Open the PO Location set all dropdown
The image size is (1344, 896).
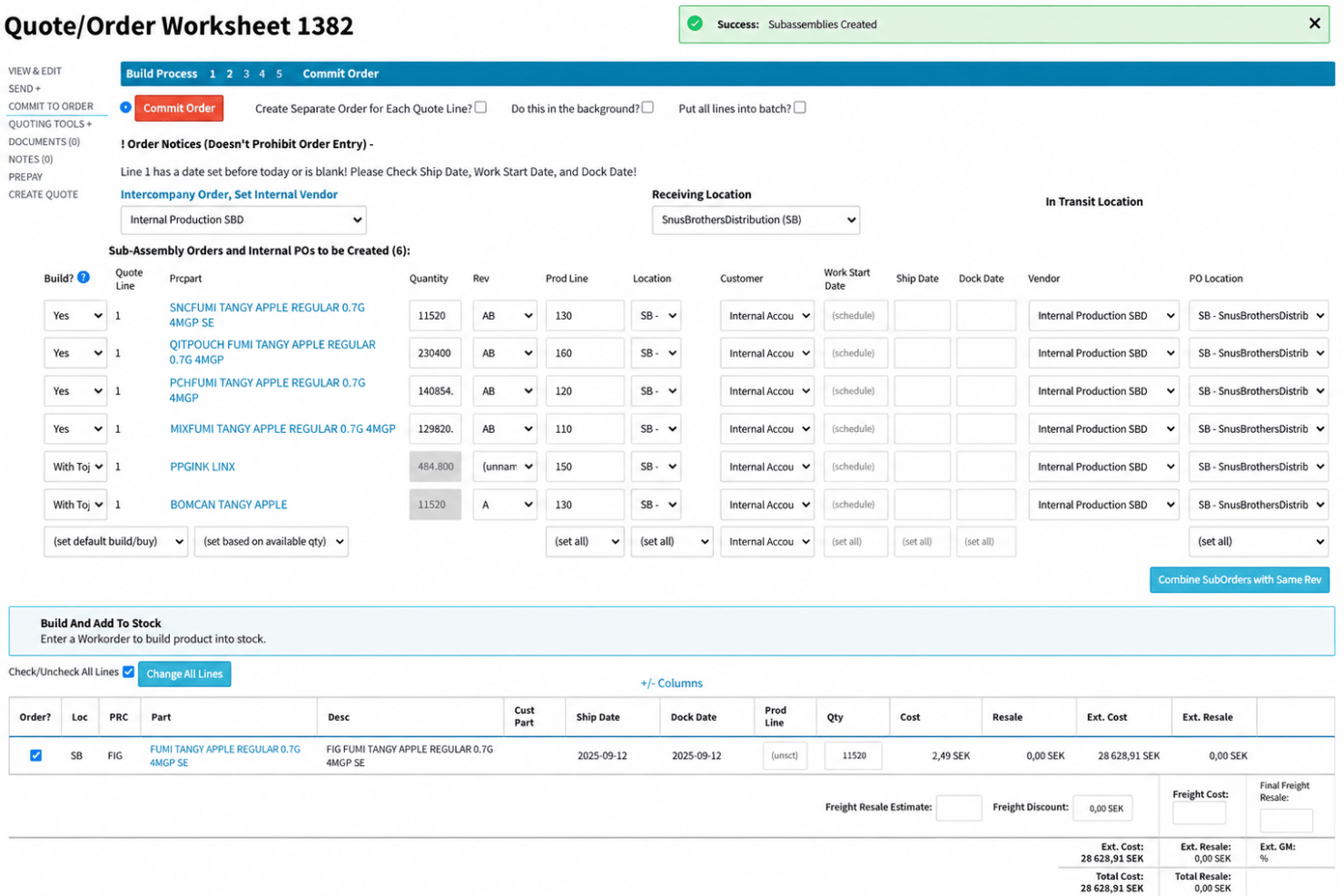(1259, 541)
